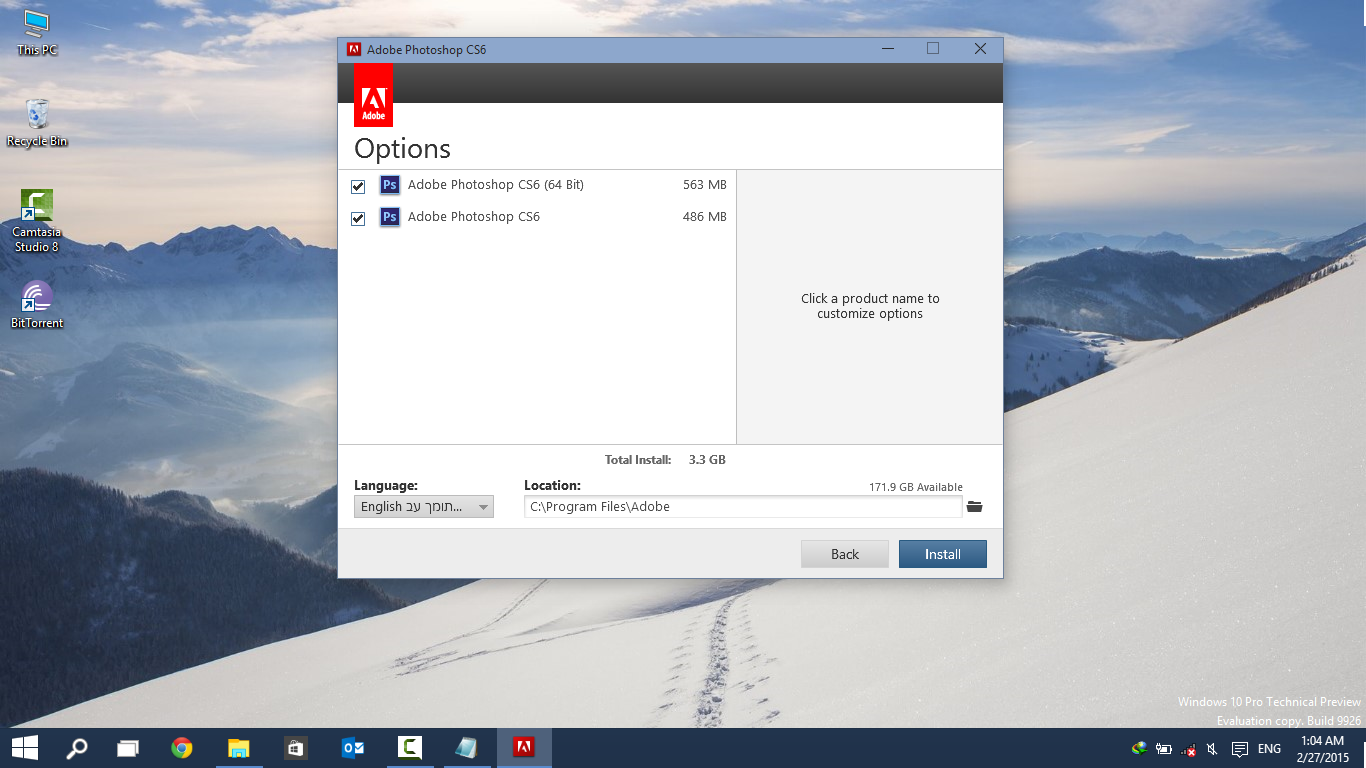The width and height of the screenshot is (1366, 768).
Task: Open Camtasia from the taskbar
Action: click(x=409, y=748)
